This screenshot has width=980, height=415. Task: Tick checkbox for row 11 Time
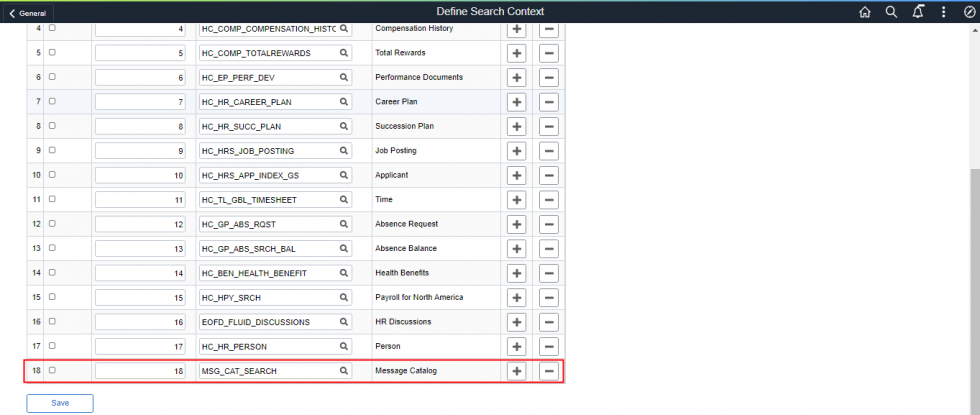(x=52, y=199)
